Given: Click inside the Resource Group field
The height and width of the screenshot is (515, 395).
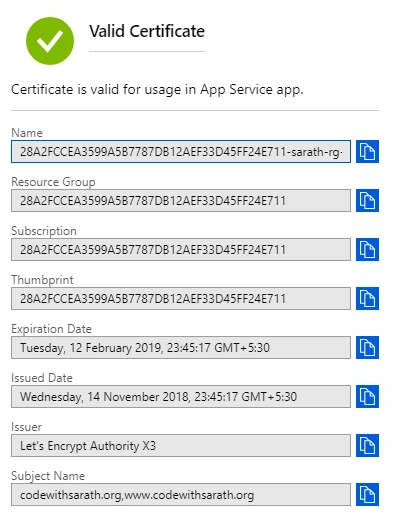Looking at the screenshot, I should click(x=181, y=201).
